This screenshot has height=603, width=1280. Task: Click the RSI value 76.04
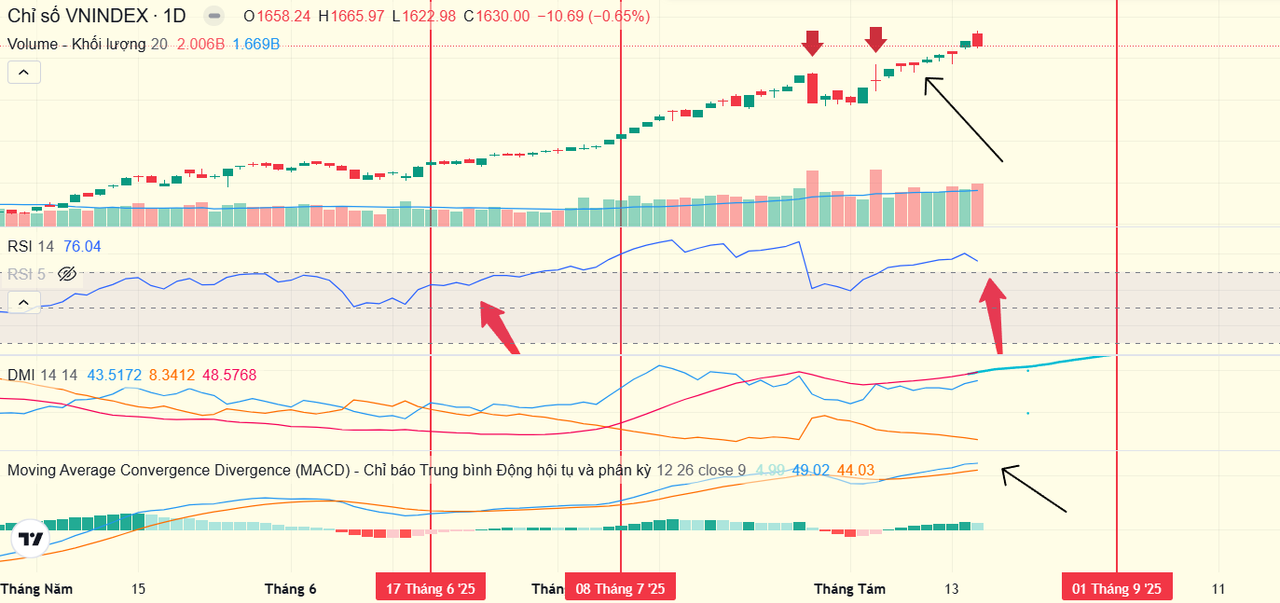pos(82,246)
